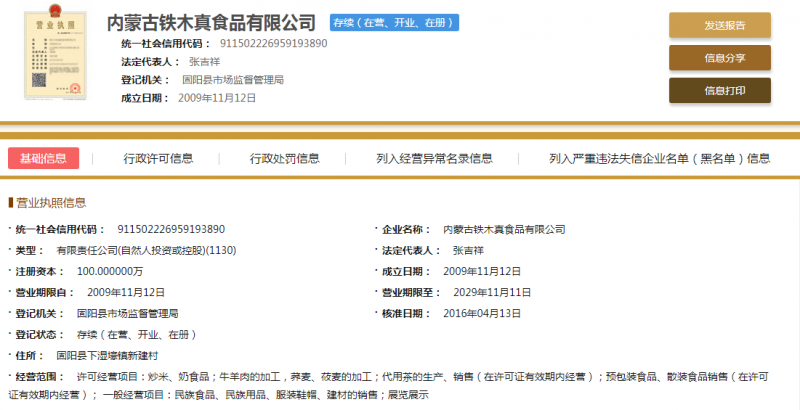Click the header establishment date 2009年11月12日
This screenshot has width=800, height=410.
click(x=217, y=98)
